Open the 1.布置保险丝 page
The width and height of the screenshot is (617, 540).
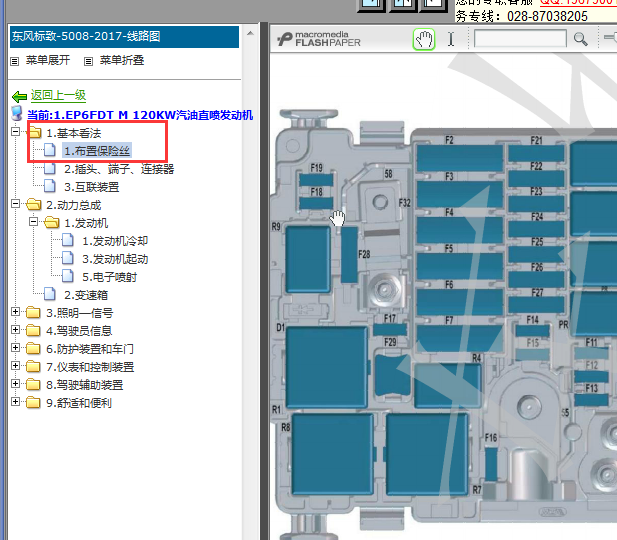click(x=97, y=151)
